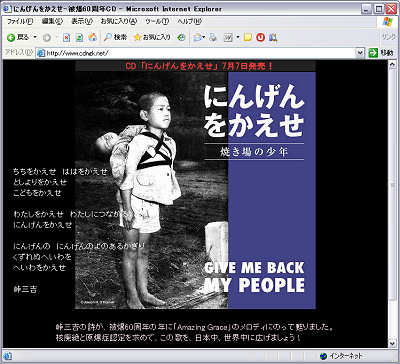Click the vertical scrollbar down arrow

(x=392, y=343)
